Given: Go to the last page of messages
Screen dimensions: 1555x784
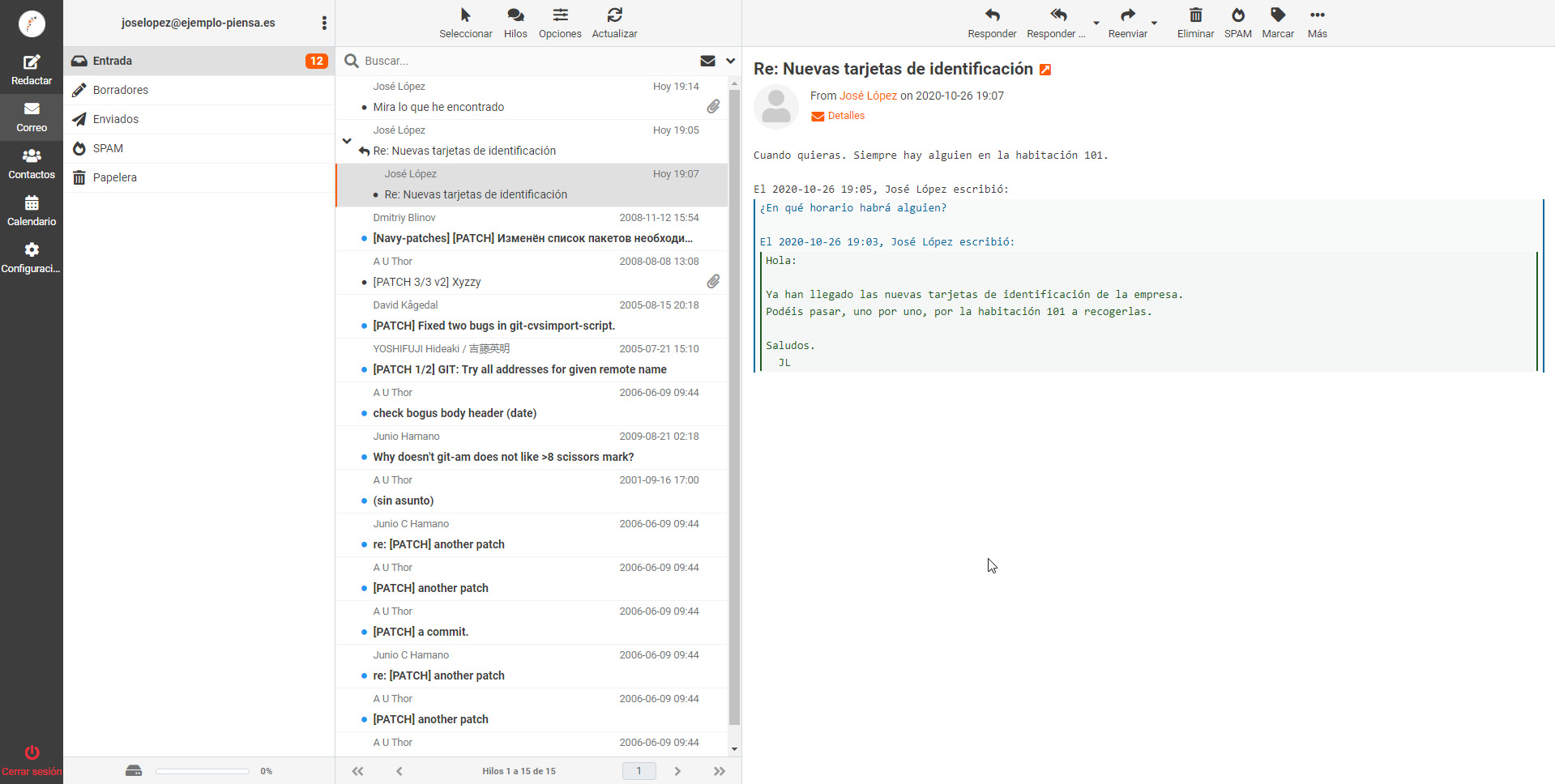Looking at the screenshot, I should tap(719, 771).
